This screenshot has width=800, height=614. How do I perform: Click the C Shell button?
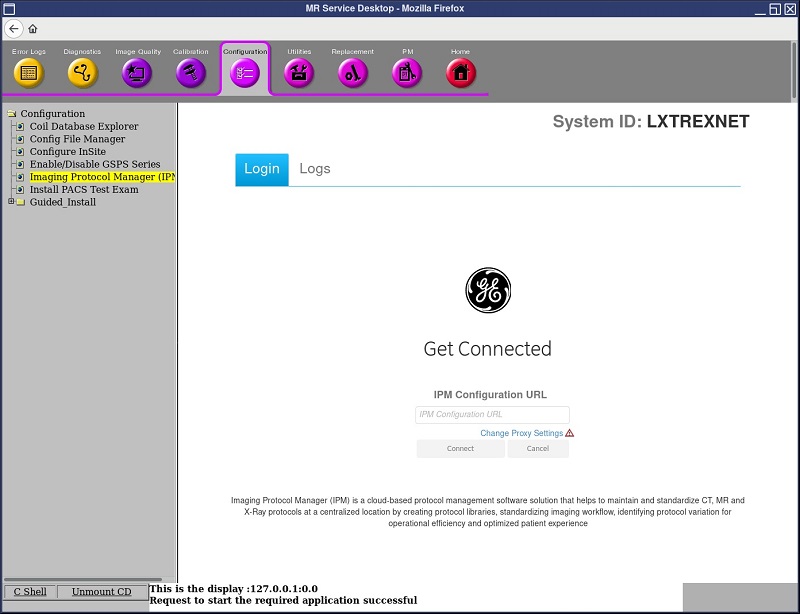coord(30,592)
